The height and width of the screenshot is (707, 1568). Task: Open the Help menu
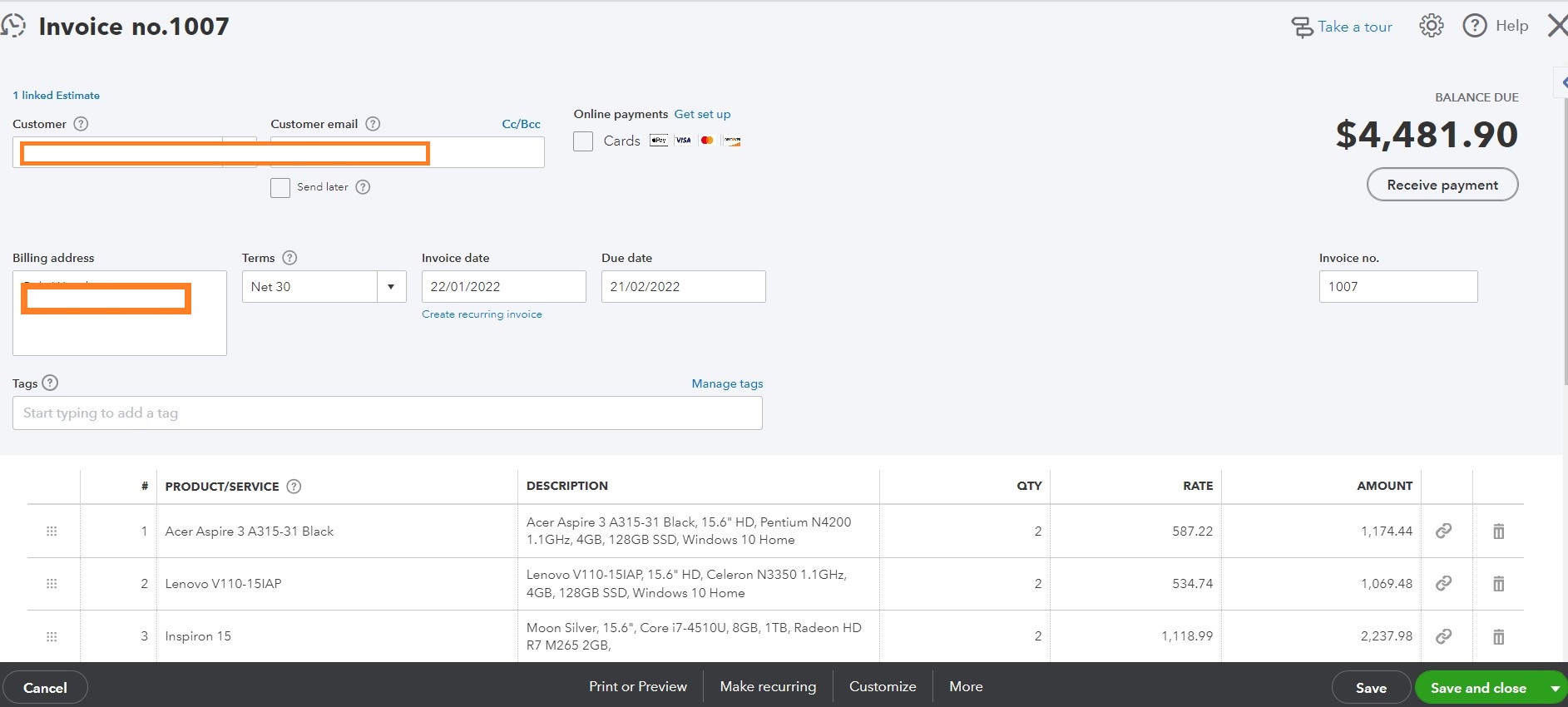1496,26
